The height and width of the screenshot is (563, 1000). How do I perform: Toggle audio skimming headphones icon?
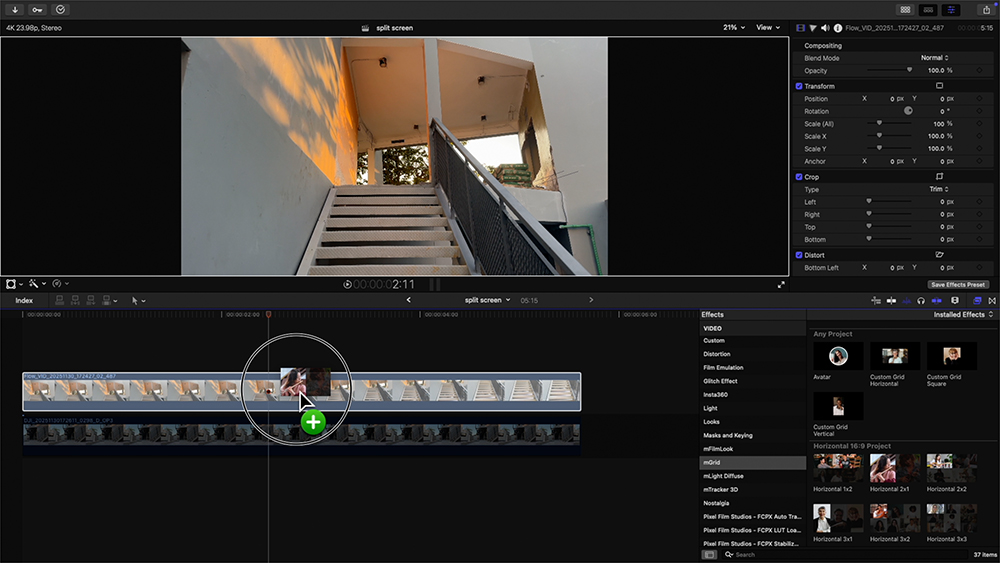tap(921, 300)
